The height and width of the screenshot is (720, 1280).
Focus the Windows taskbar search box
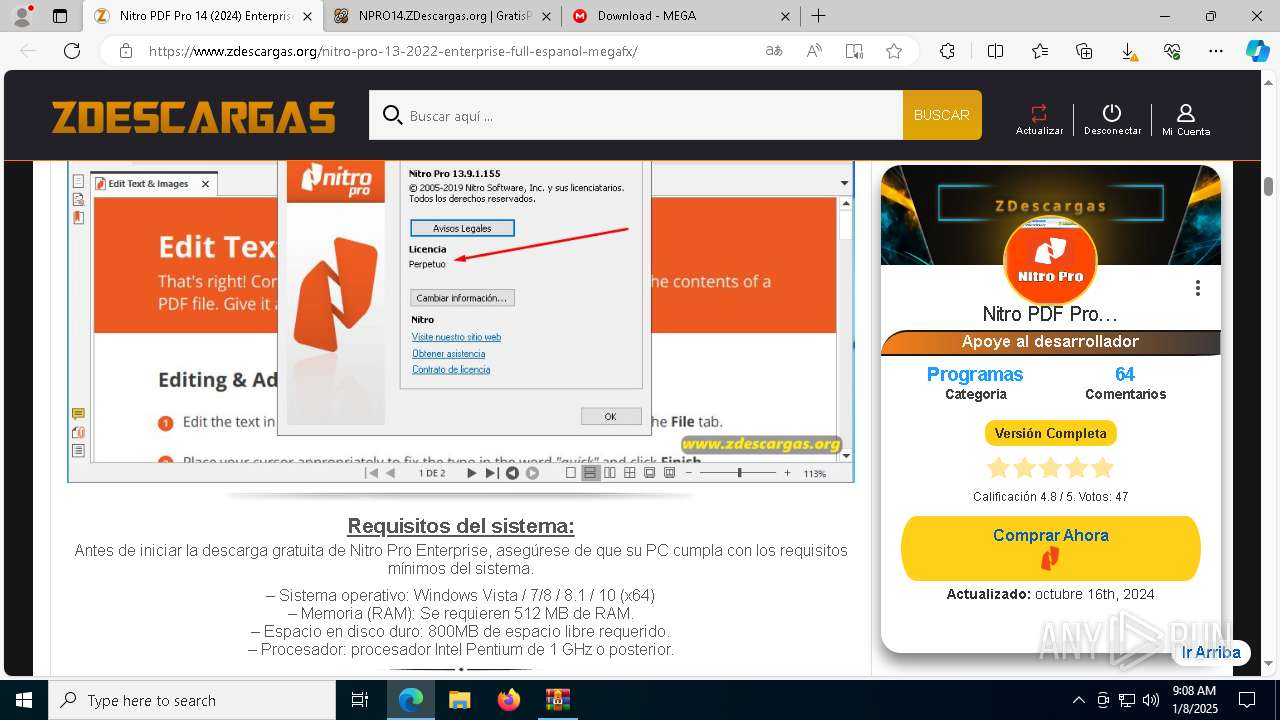[x=192, y=700]
